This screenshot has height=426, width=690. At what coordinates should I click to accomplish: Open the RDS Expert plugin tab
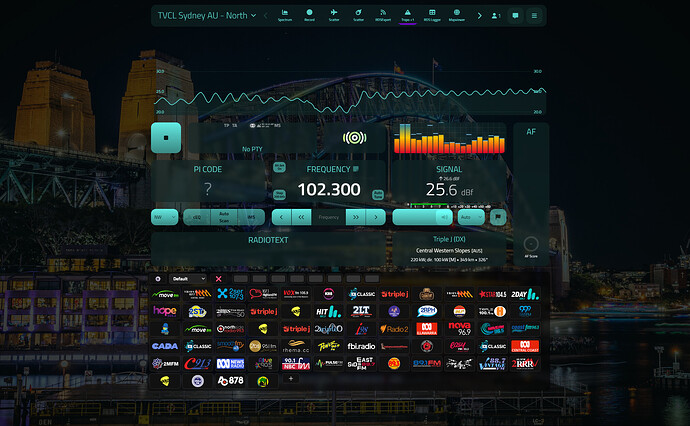(x=383, y=15)
